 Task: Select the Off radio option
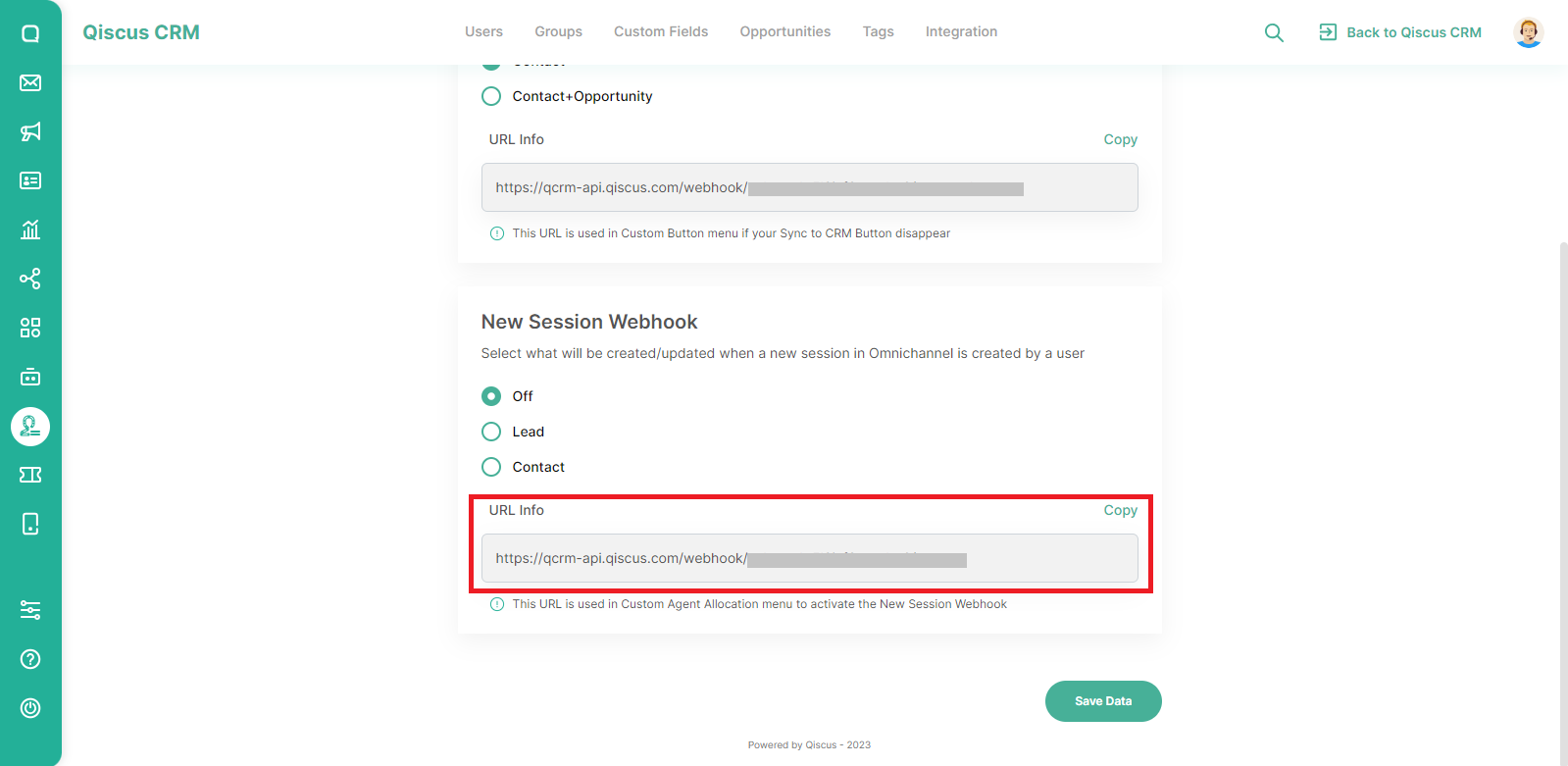[491, 396]
